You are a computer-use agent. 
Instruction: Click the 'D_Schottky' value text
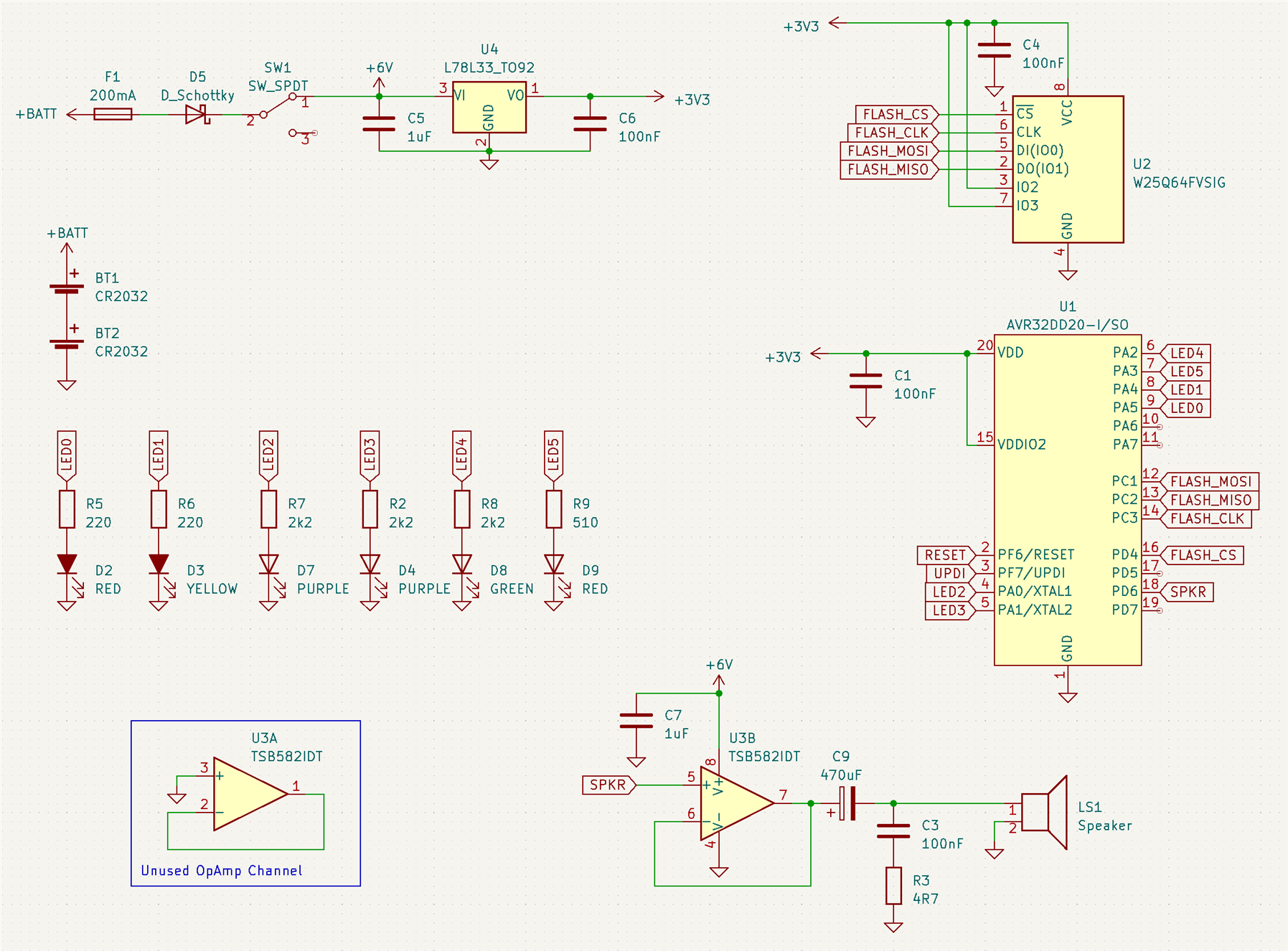tap(197, 95)
